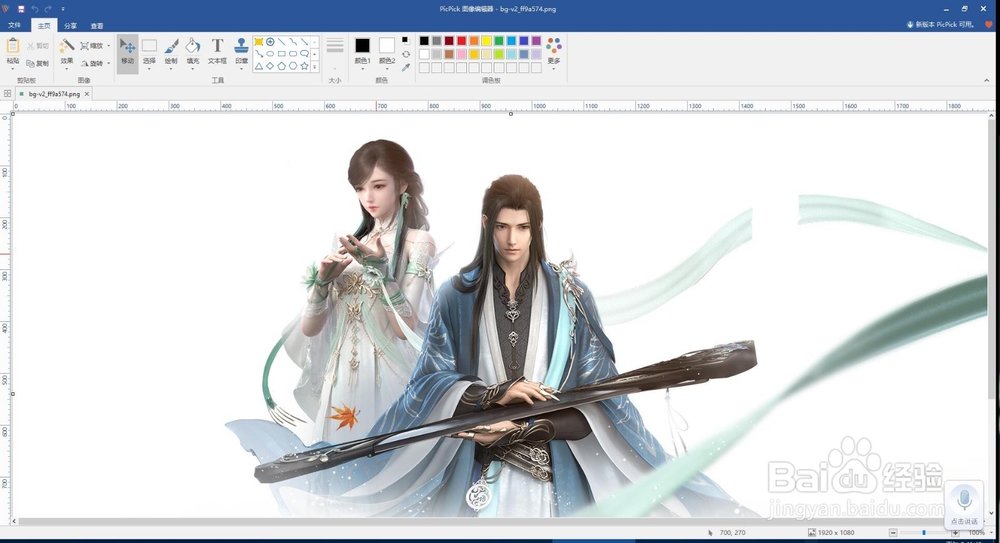Click the vertical scrollbar down arrow
The image size is (1000, 543).
pyautogui.click(x=991, y=512)
